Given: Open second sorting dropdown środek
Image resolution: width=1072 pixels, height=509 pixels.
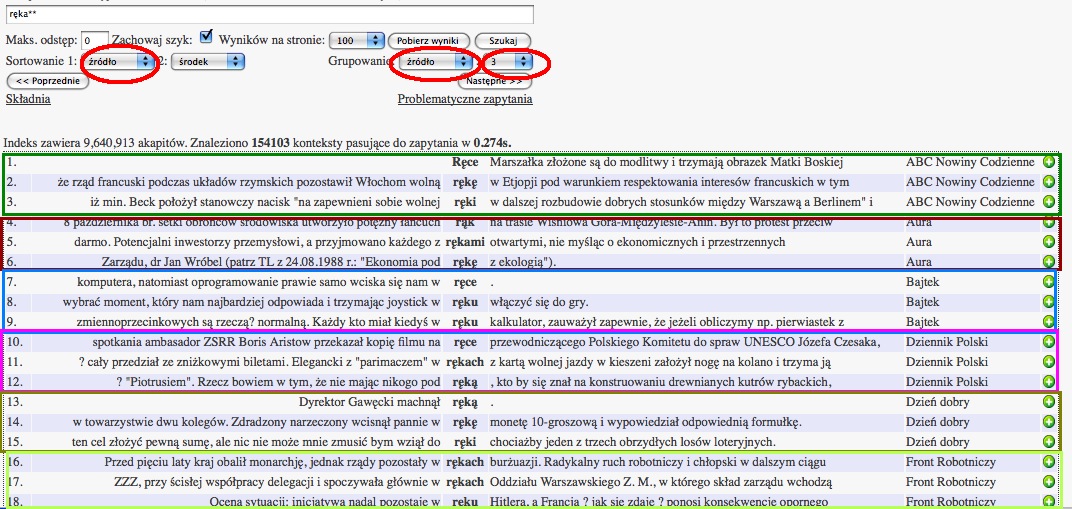Looking at the screenshot, I should tap(207, 62).
